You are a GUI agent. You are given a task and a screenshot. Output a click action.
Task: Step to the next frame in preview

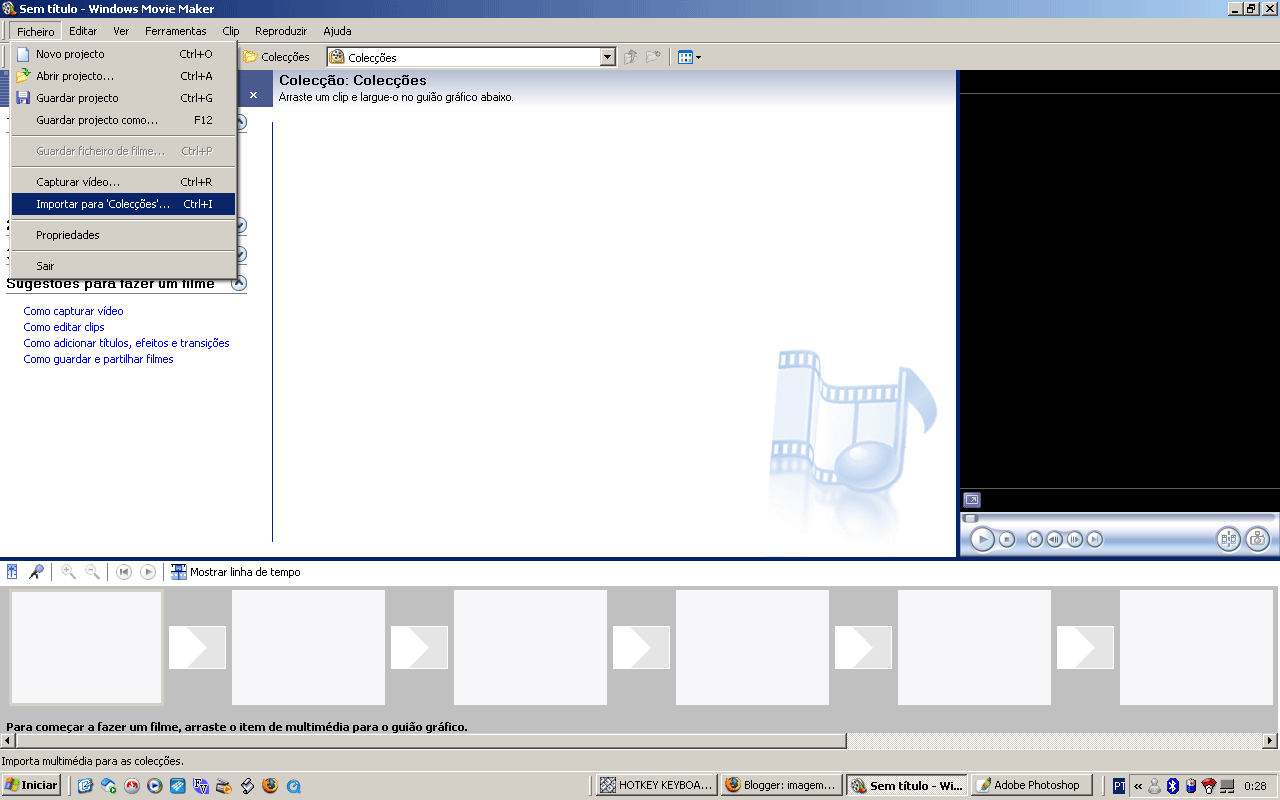[1075, 540]
